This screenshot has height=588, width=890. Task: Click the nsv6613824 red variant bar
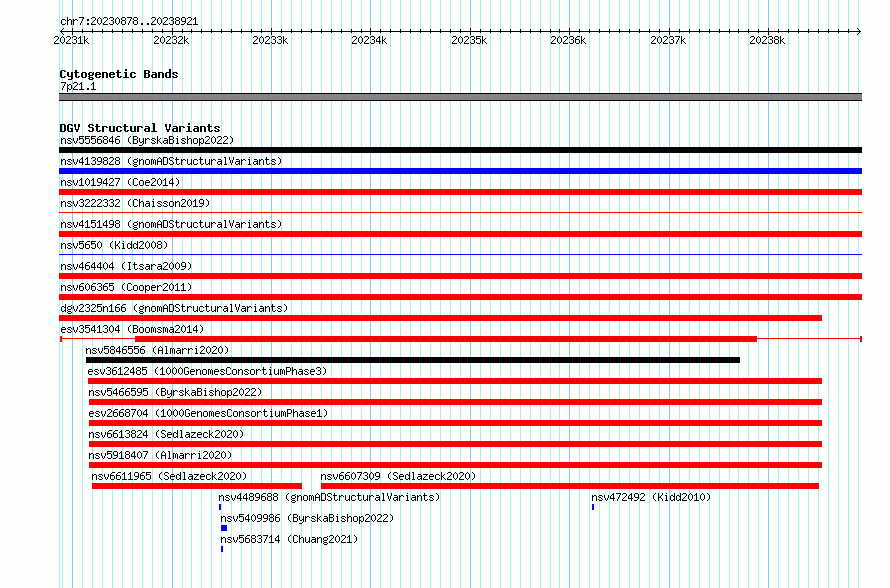coord(455,444)
